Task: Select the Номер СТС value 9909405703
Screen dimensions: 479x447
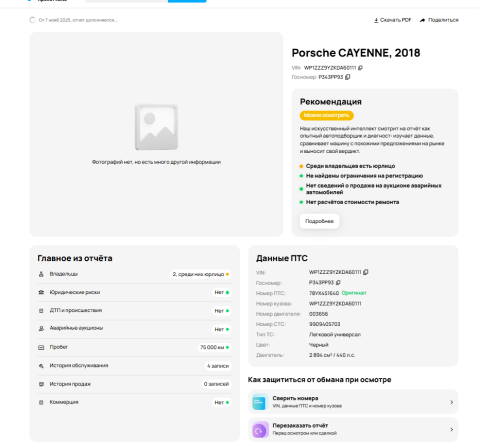Action: pyautogui.click(x=325, y=324)
